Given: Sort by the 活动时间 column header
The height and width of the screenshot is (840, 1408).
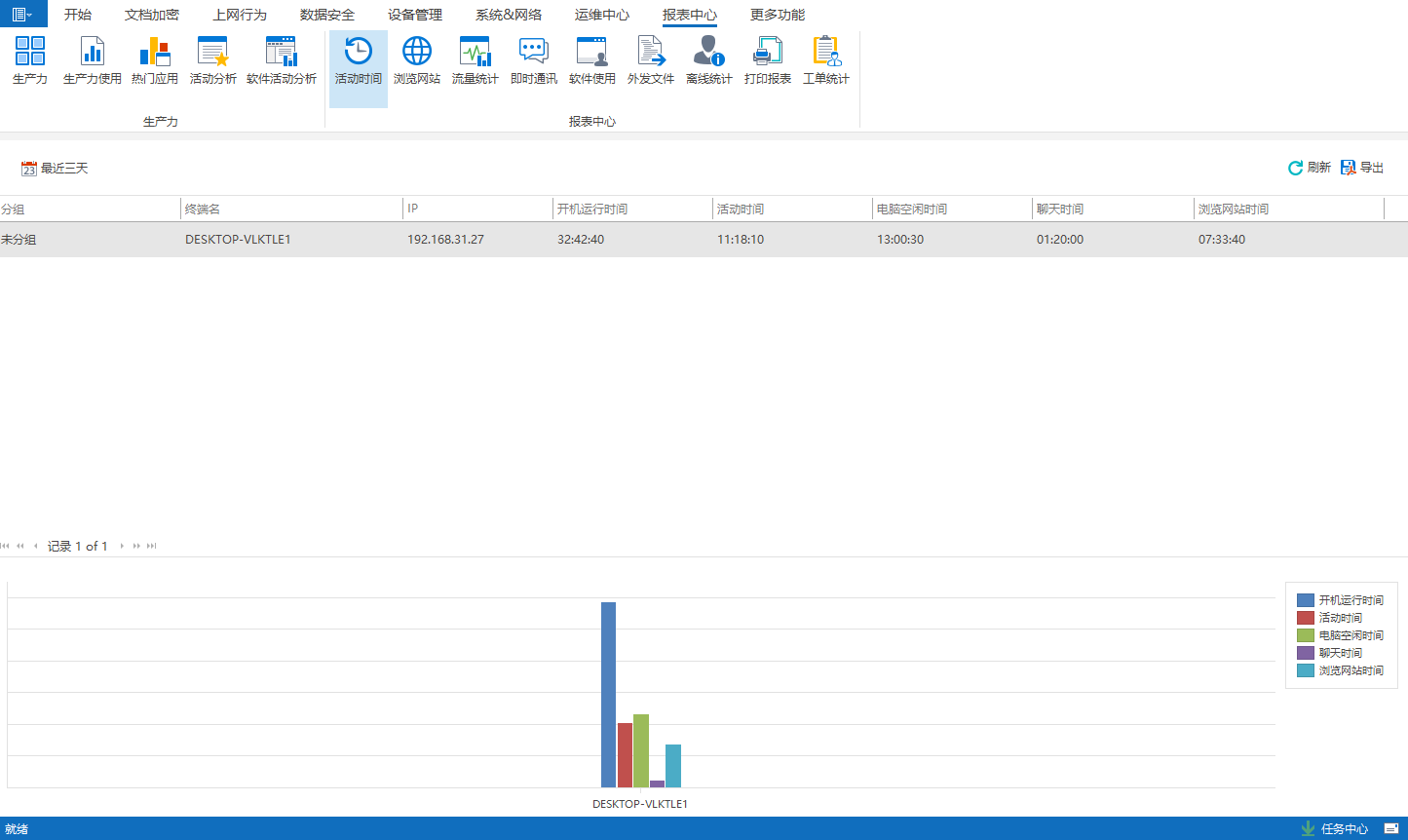Looking at the screenshot, I should (741, 210).
